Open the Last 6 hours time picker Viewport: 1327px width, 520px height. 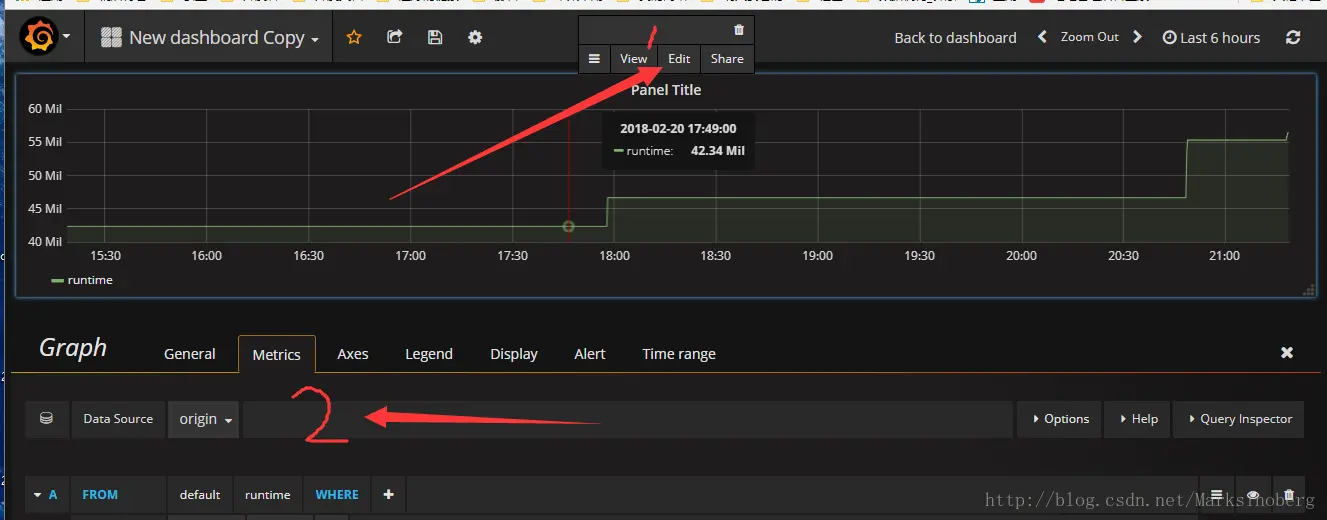1211,38
